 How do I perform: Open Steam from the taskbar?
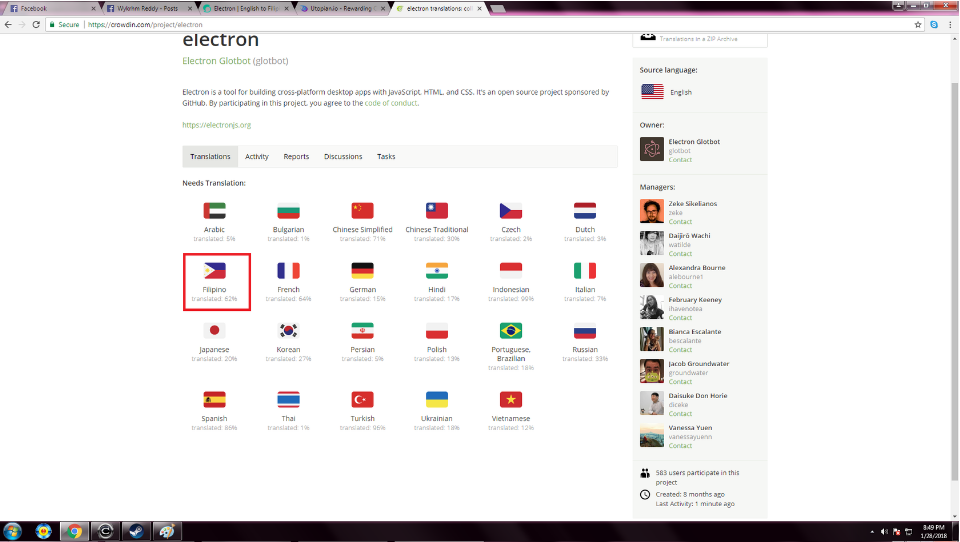coord(136,531)
